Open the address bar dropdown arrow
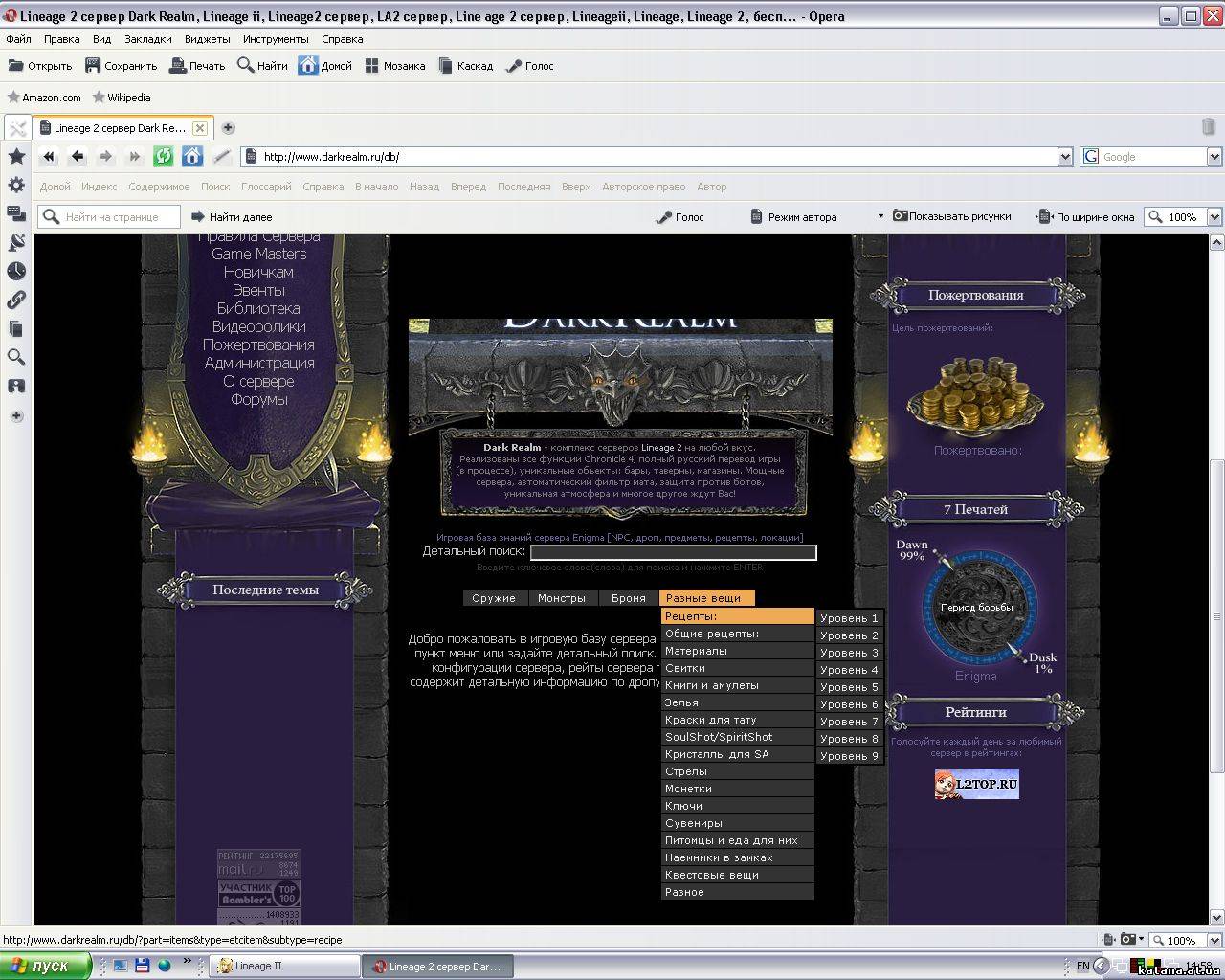Screen dimensions: 1225x980 [x=1065, y=157]
